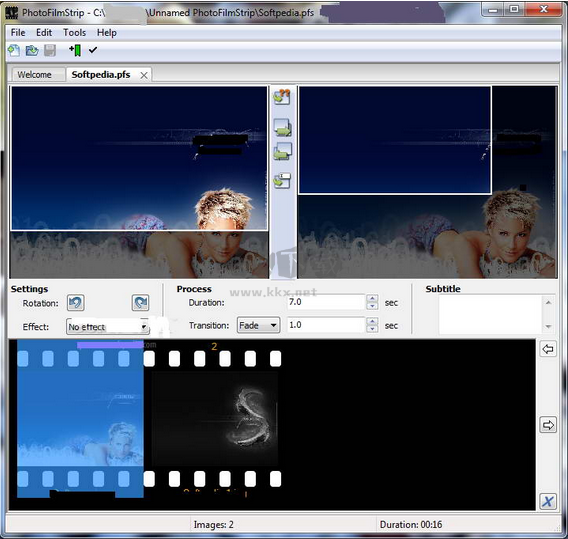
Task: Copy end position to start icon
Action: coord(283,151)
